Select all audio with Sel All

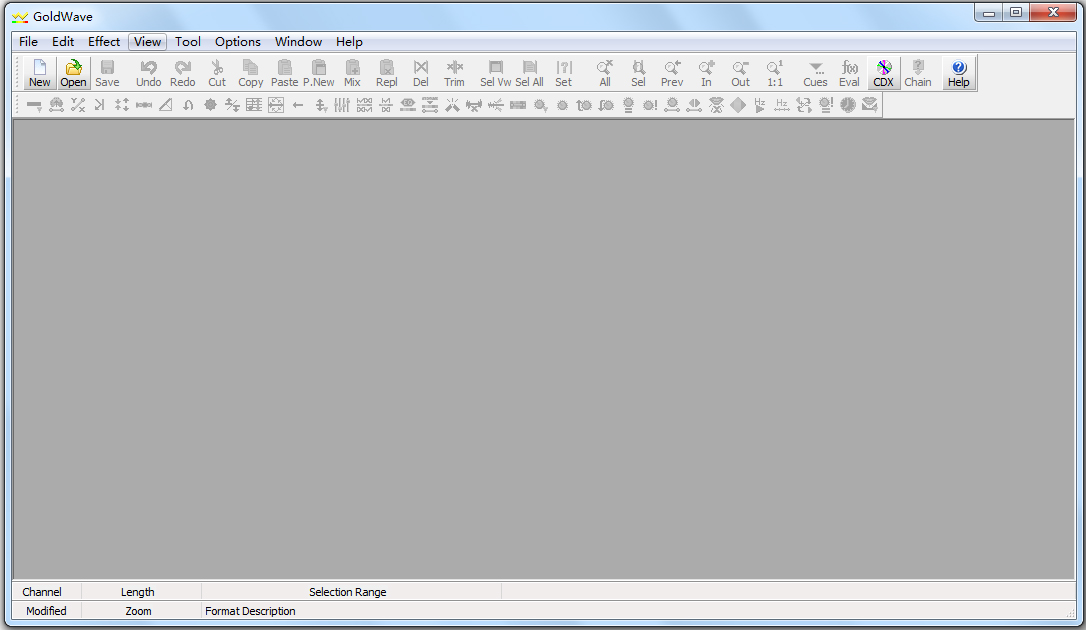click(x=530, y=73)
